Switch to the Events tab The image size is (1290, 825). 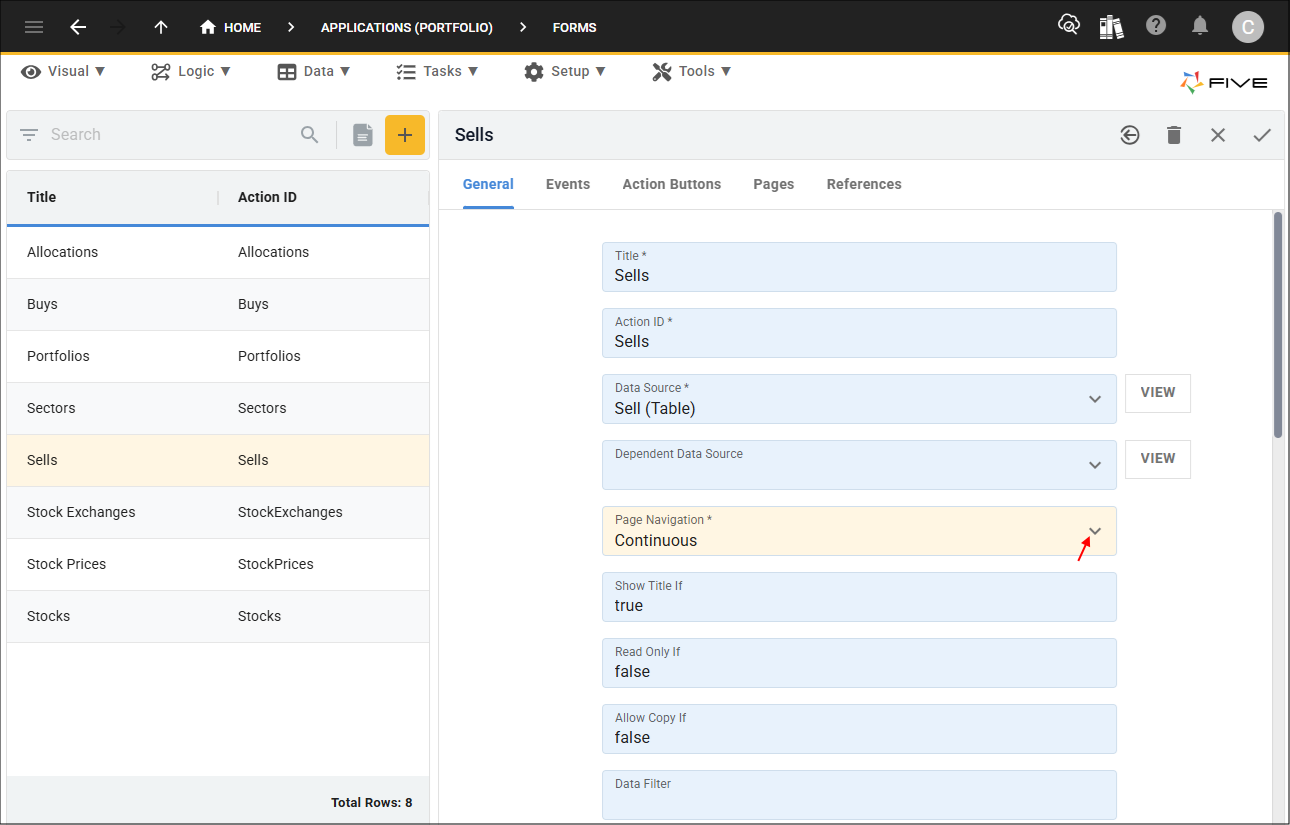[568, 184]
